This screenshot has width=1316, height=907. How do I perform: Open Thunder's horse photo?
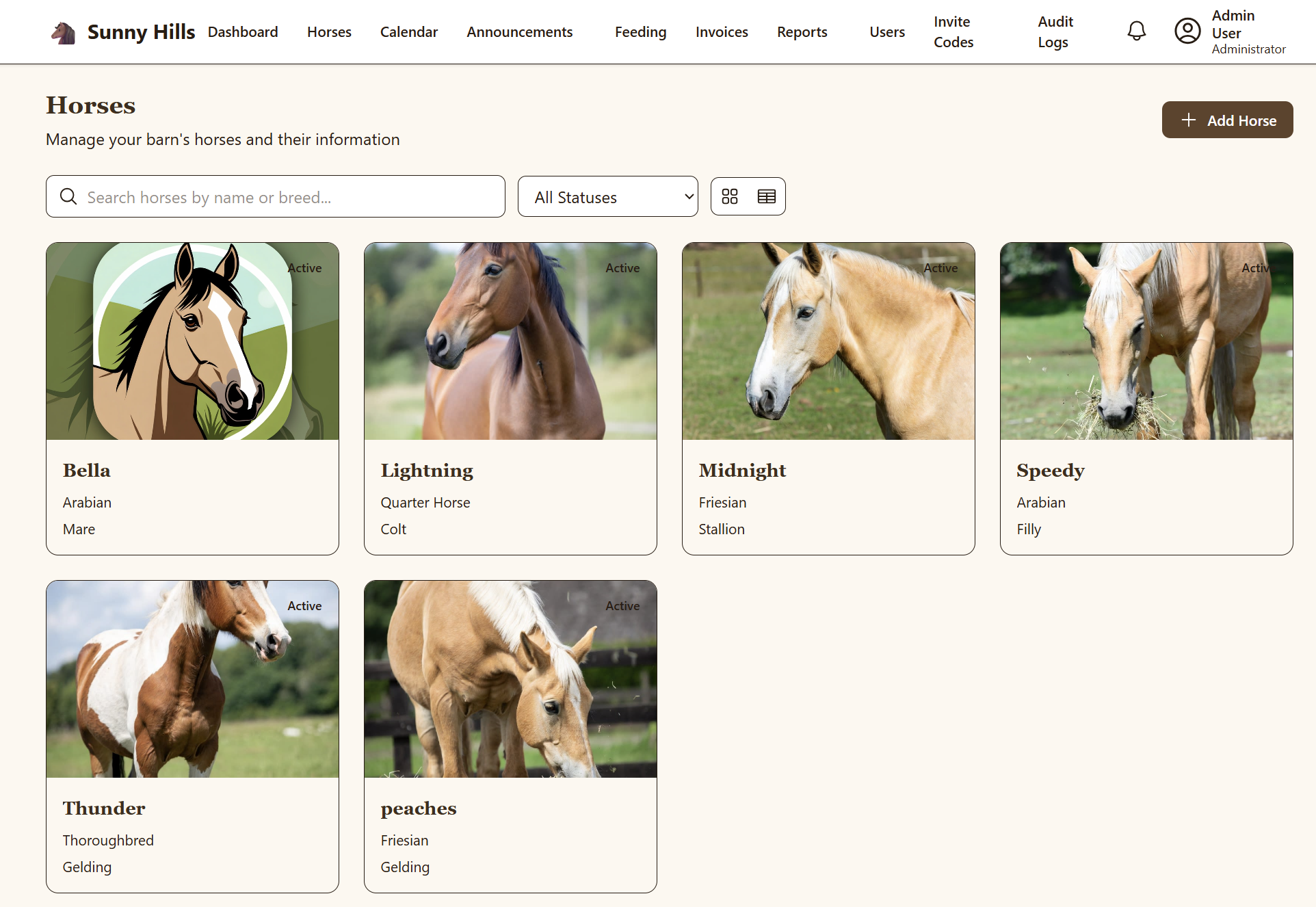[x=192, y=679]
